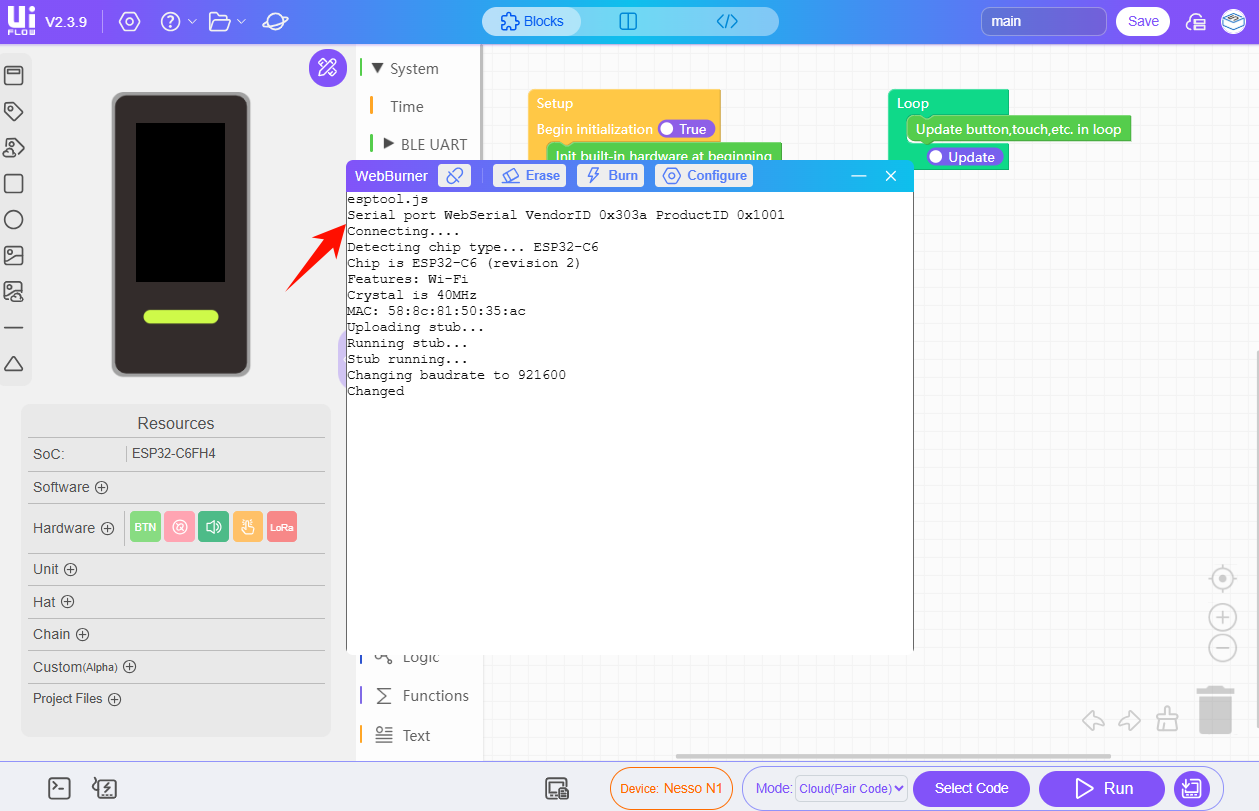
Task: Center the workspace with crosshair icon
Action: click(x=1222, y=578)
